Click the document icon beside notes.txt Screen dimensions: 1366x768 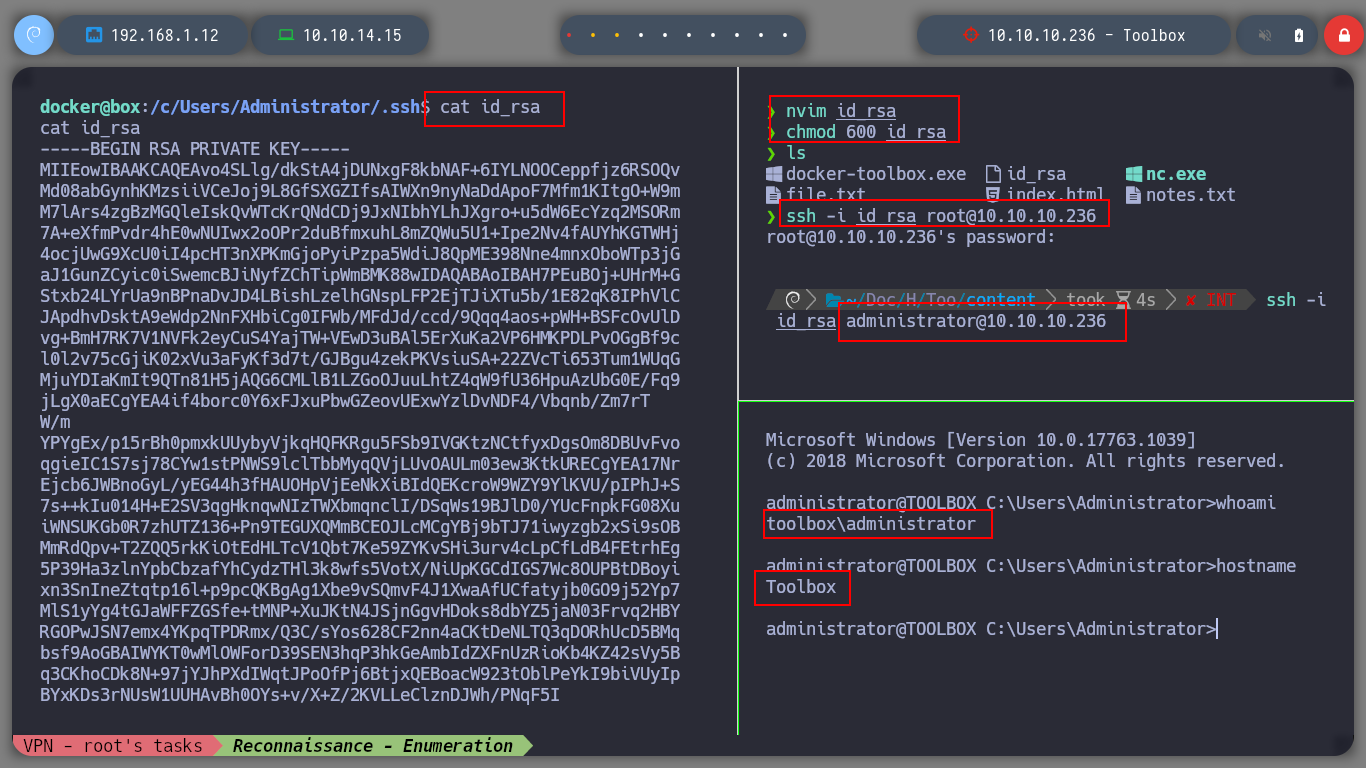[x=1134, y=195]
